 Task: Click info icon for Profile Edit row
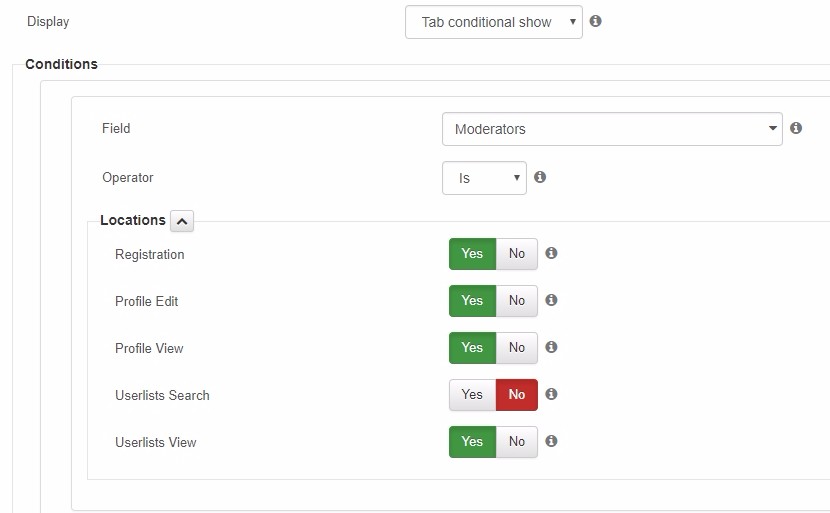pyautogui.click(x=551, y=300)
